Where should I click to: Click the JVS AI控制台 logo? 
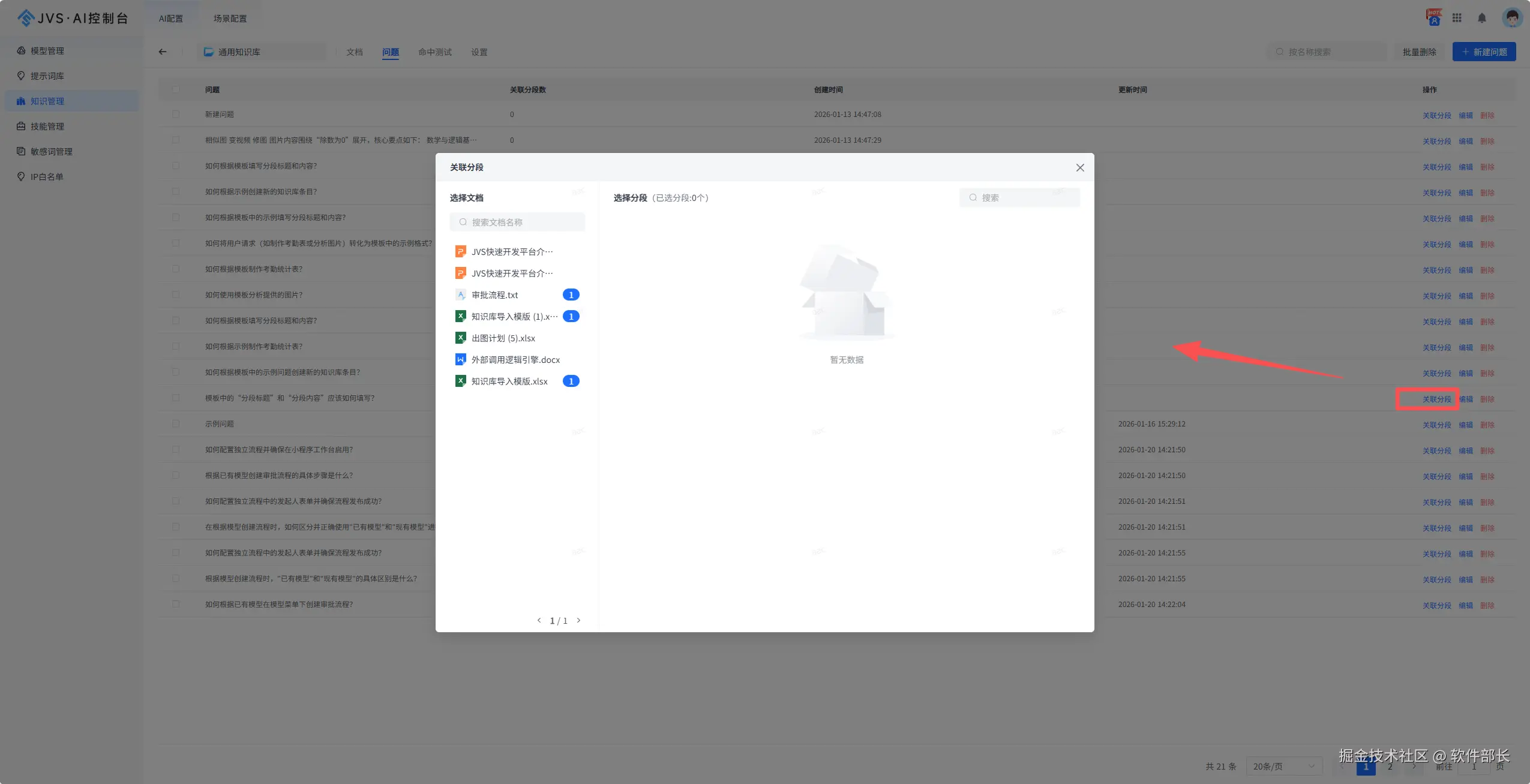click(x=72, y=18)
